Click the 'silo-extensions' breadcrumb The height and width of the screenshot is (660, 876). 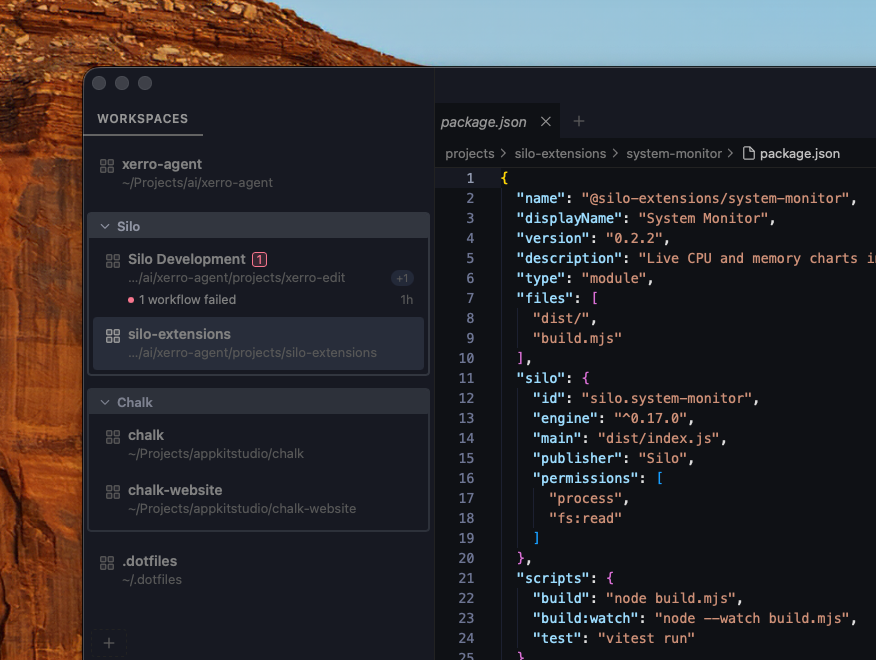pos(560,154)
